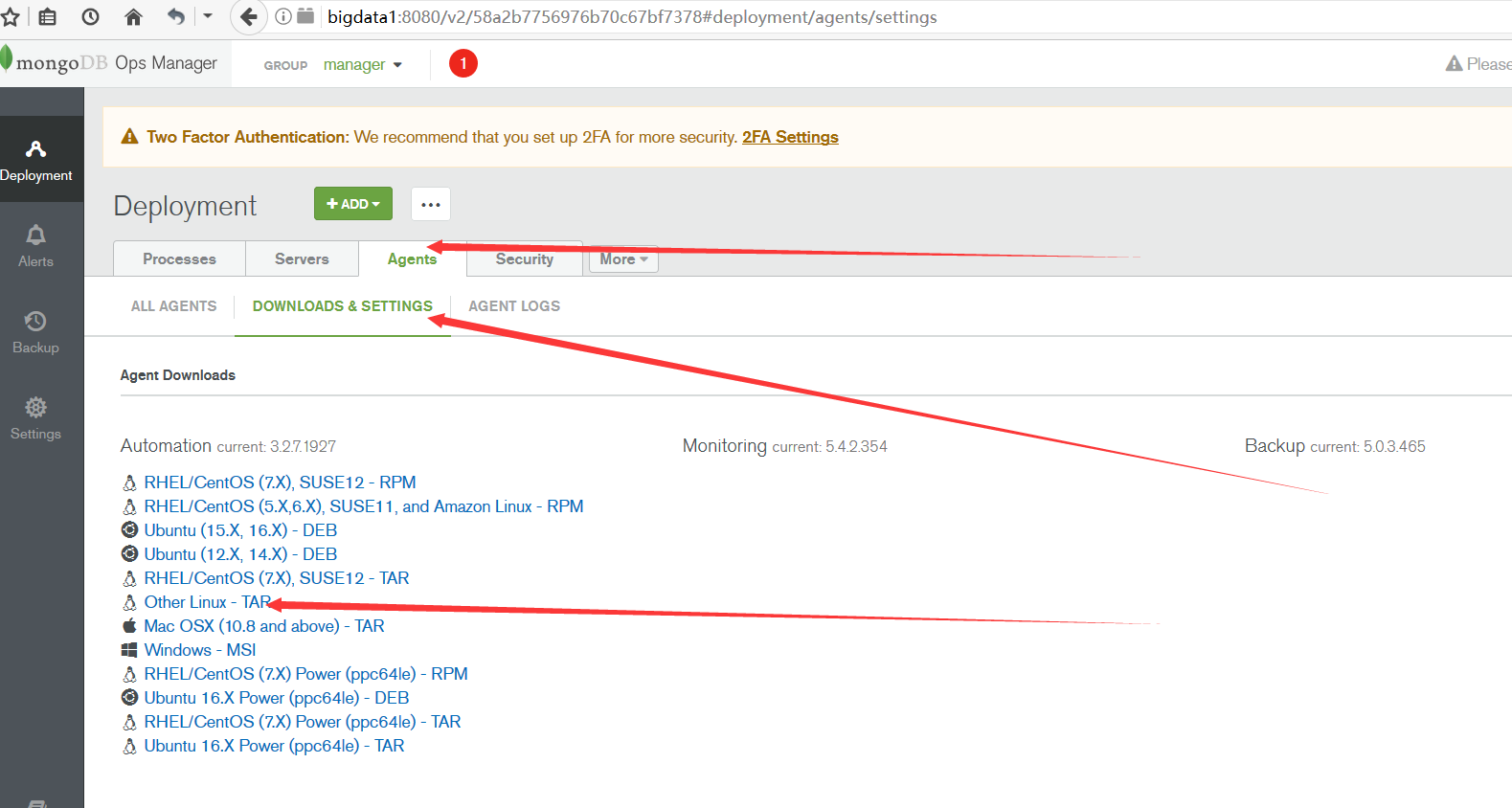The height and width of the screenshot is (808, 1512).
Task: Select the Agents tab
Action: pos(412,258)
